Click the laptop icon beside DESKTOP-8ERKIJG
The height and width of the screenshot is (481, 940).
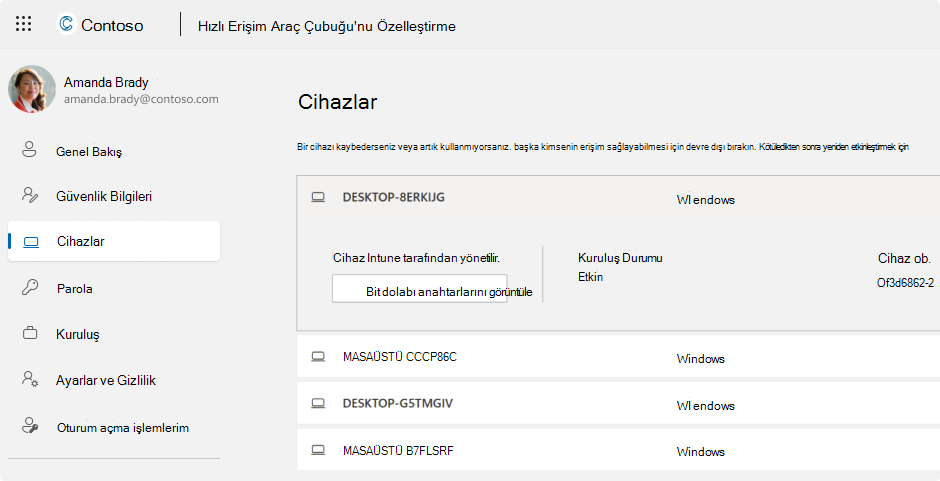[318, 197]
